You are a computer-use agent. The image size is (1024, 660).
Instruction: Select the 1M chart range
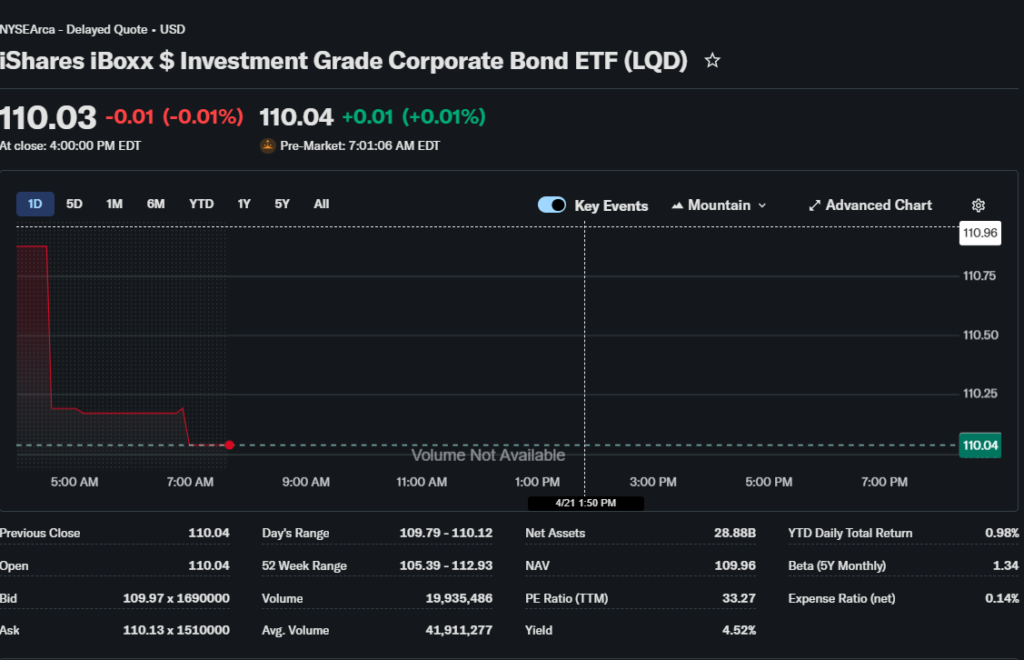(x=114, y=204)
